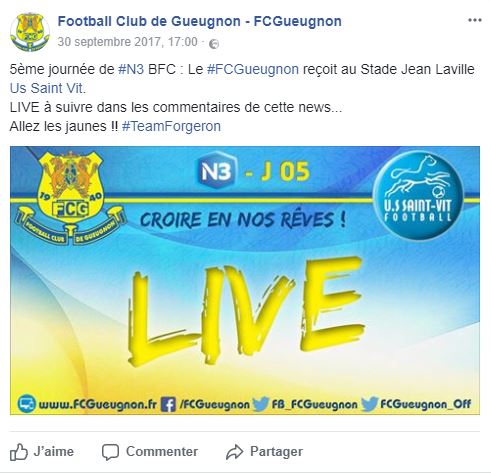This screenshot has width=491, height=473.
Task: Click the Facebook icon in banner footer
Action: click(168, 404)
